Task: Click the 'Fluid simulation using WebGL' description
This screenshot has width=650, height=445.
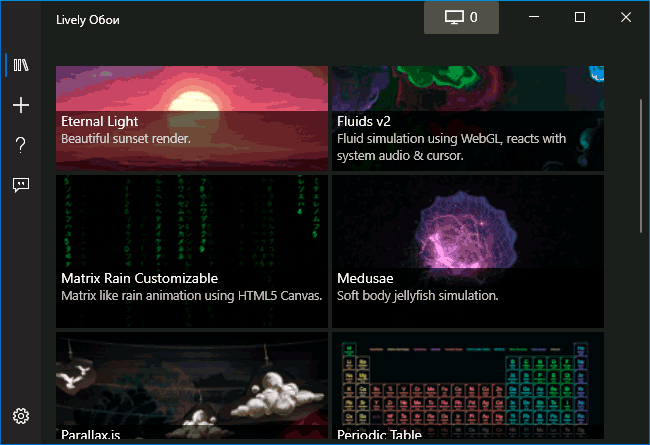Action: tap(451, 147)
